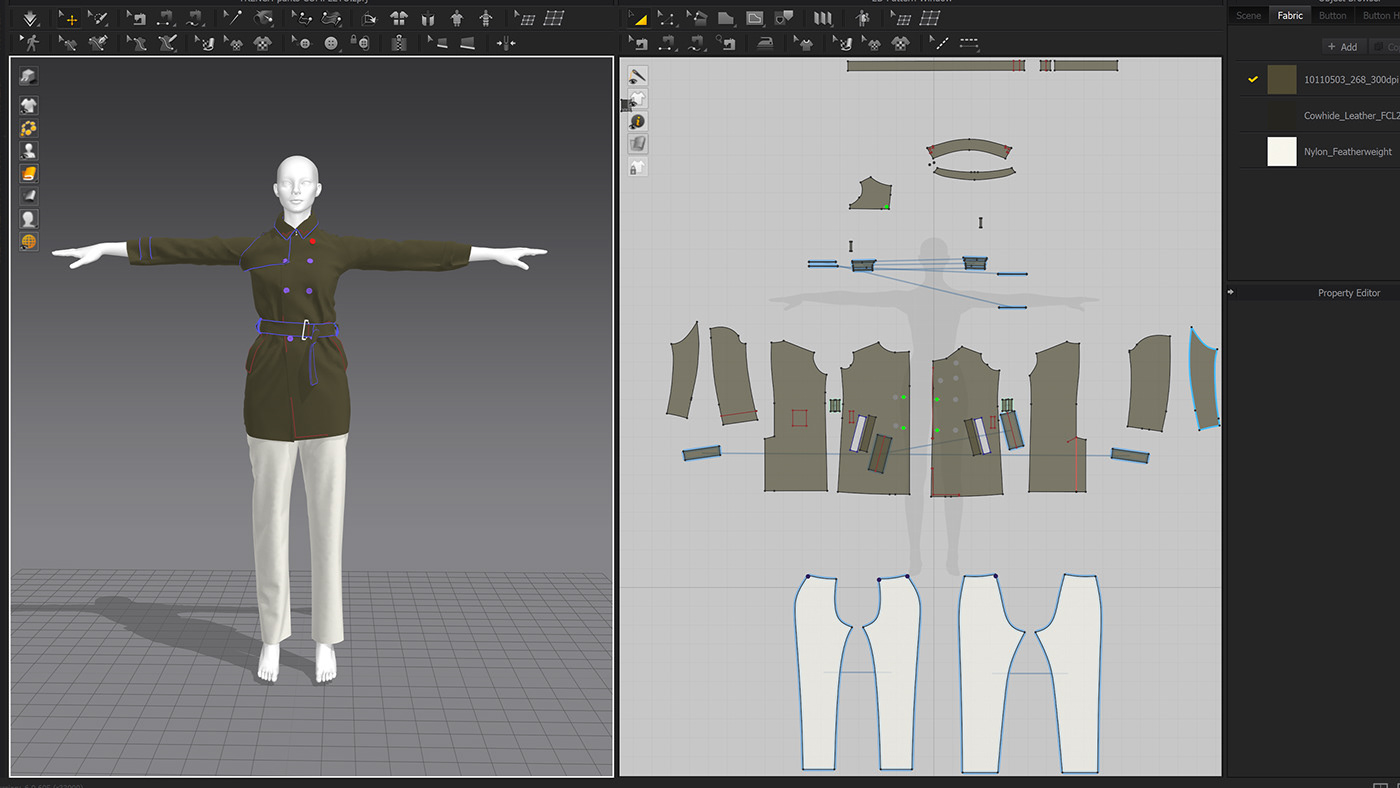Select the Select/Move tool in 3D toolbar
This screenshot has width=1400, height=788.
(x=70, y=18)
